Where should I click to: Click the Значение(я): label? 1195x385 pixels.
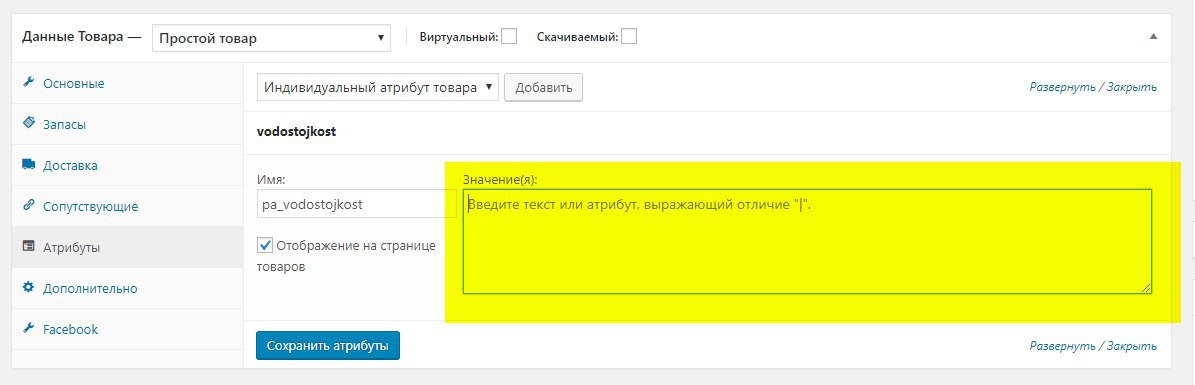500,180
